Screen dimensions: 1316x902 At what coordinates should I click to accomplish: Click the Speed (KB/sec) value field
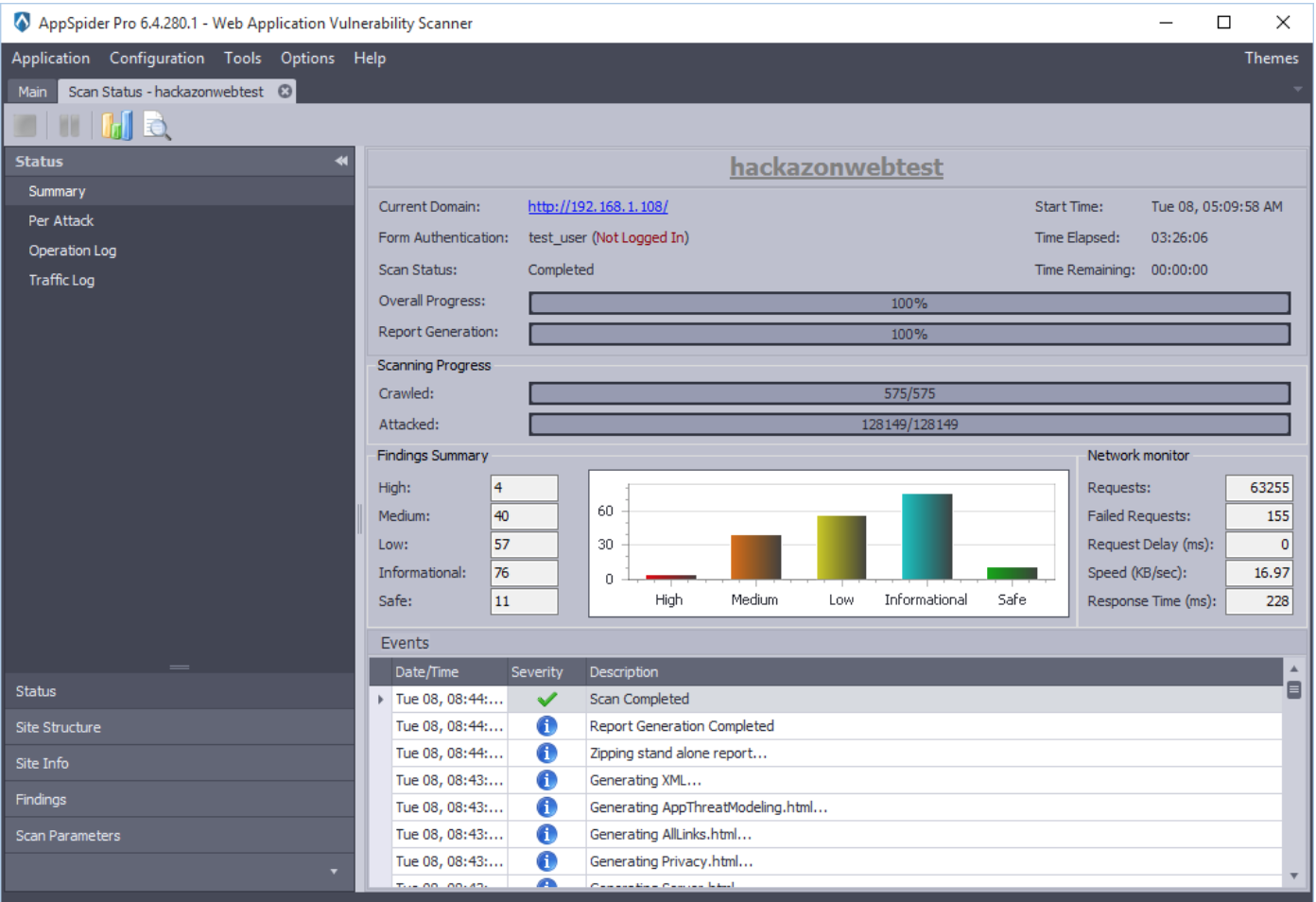pyautogui.click(x=1259, y=573)
